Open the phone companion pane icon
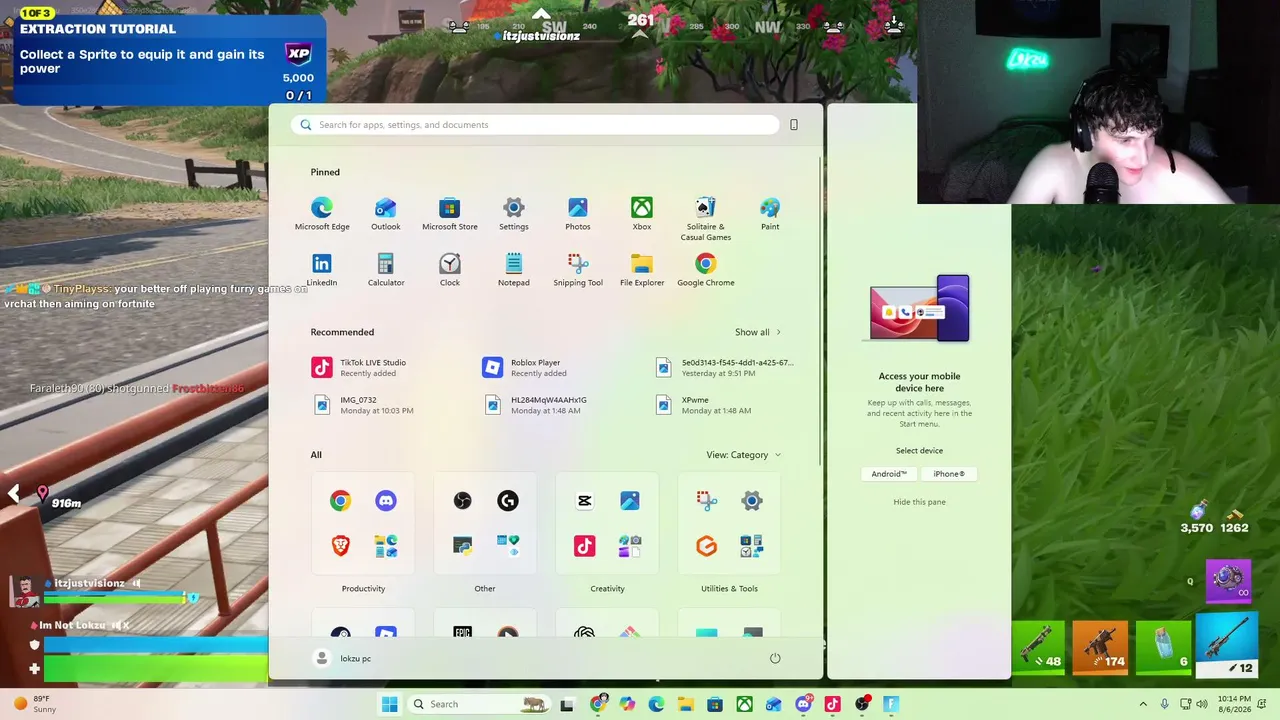Screen dimensions: 1280x720 click(794, 125)
